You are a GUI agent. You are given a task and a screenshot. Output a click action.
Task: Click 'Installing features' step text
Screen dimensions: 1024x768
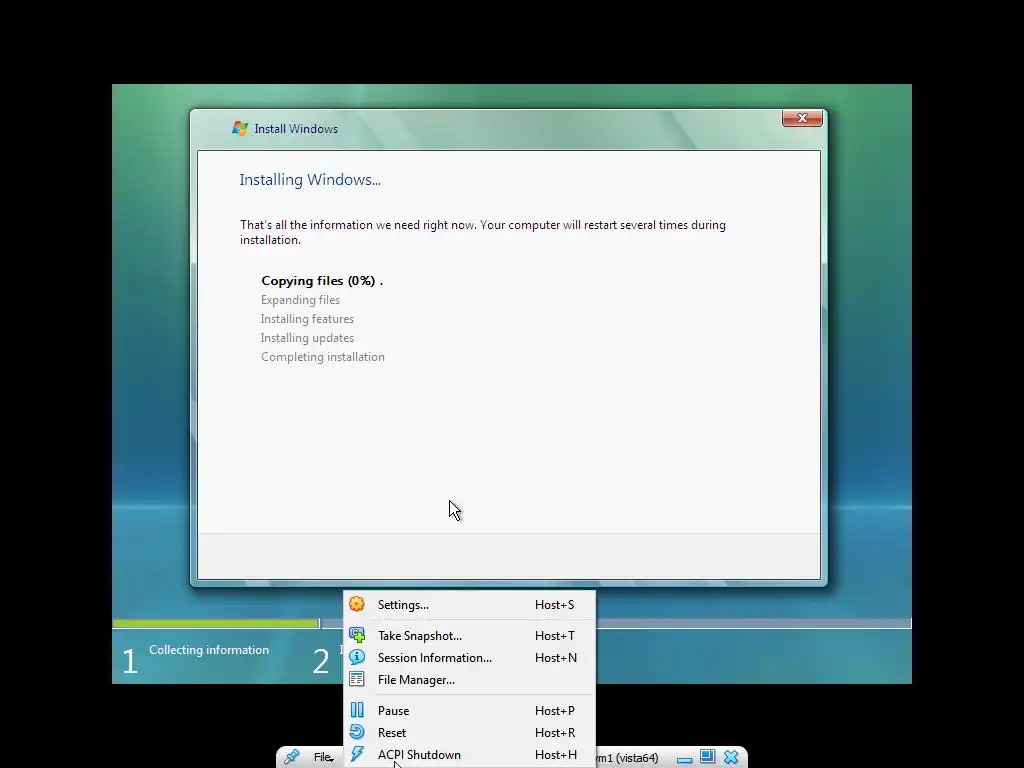pos(307,319)
